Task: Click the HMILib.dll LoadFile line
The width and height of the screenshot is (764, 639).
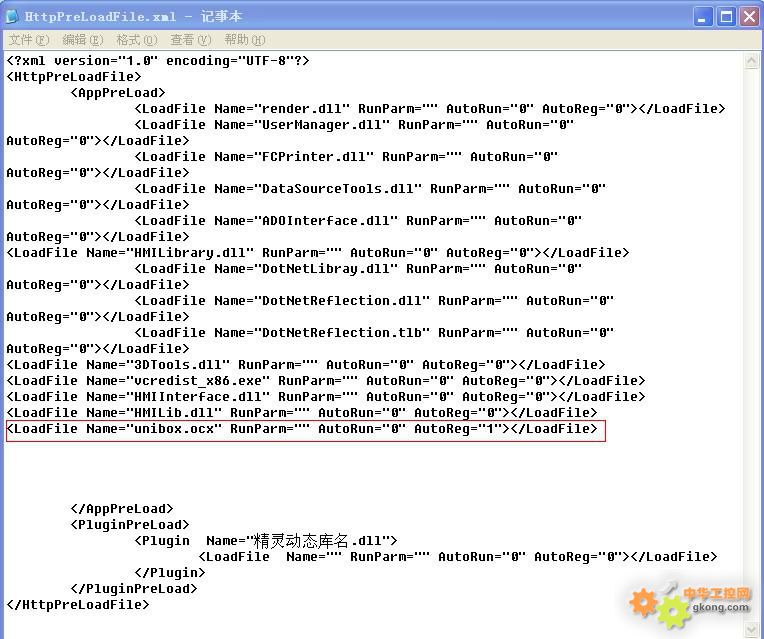Action: tap(302, 413)
